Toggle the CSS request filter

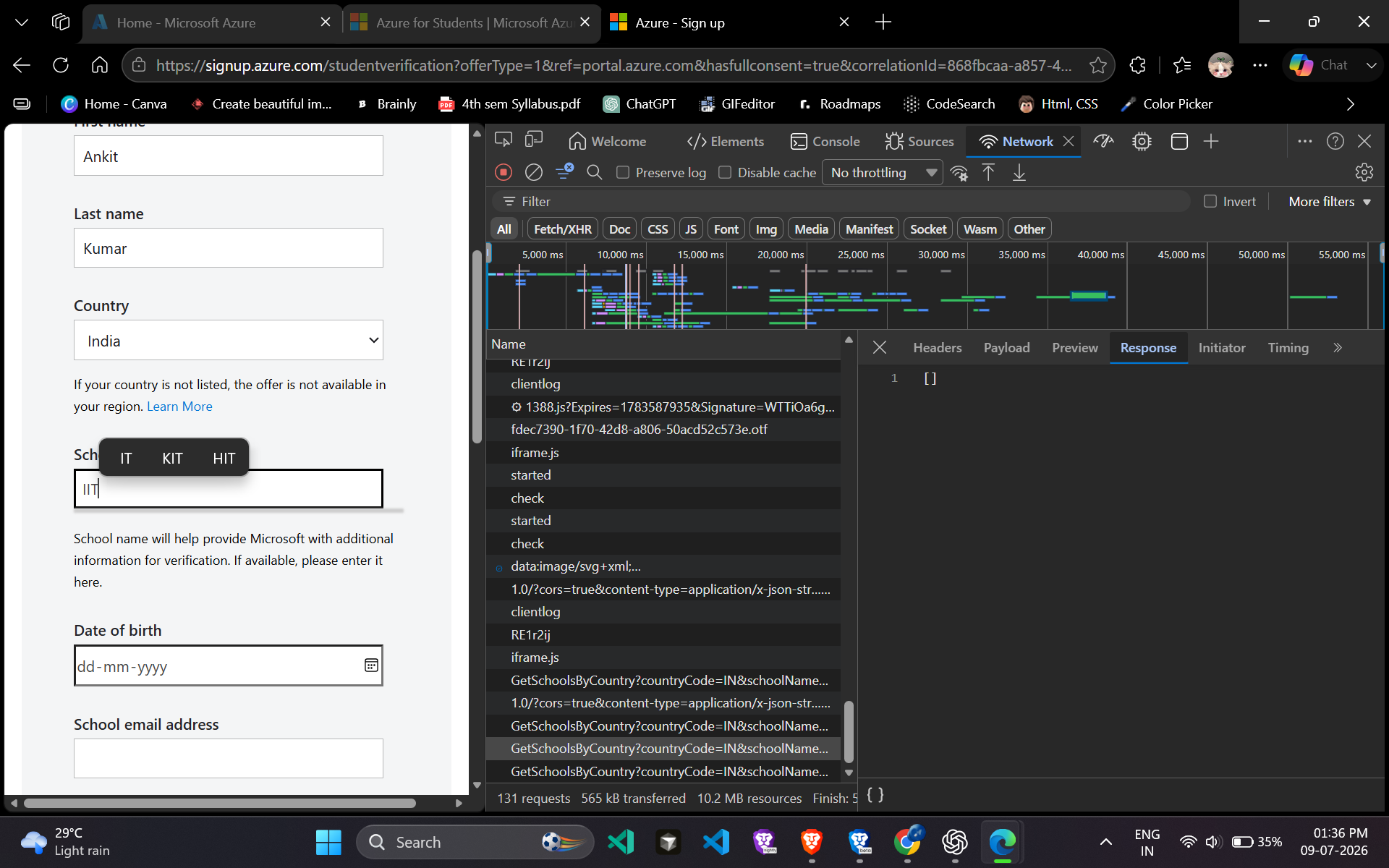tap(658, 229)
